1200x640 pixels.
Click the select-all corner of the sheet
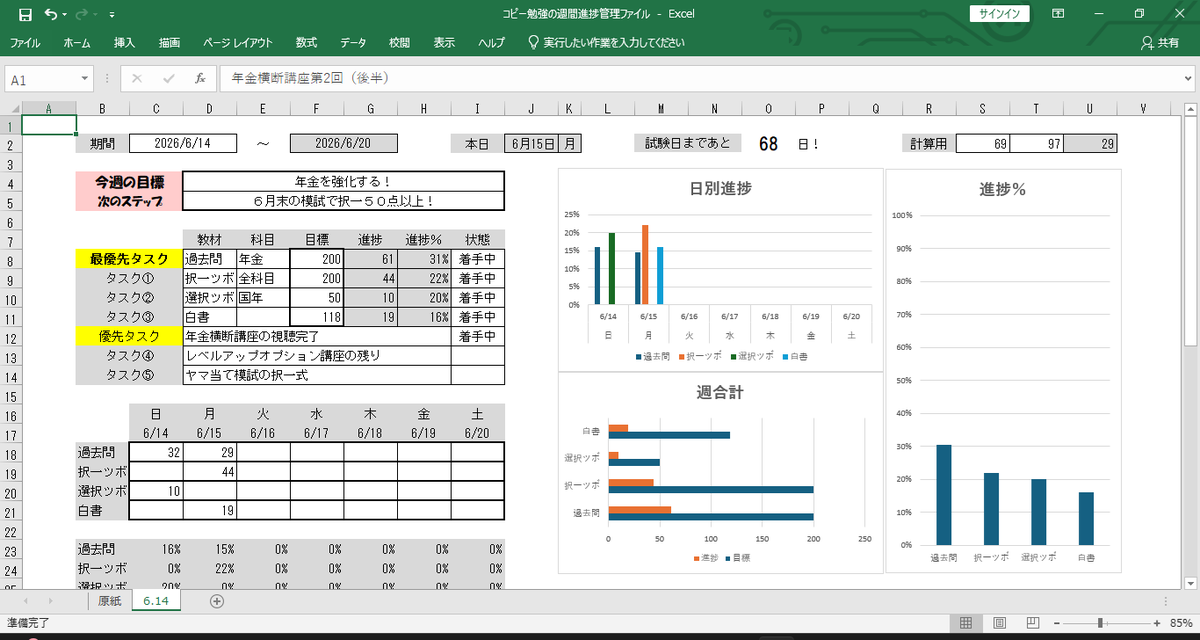tap(11, 108)
